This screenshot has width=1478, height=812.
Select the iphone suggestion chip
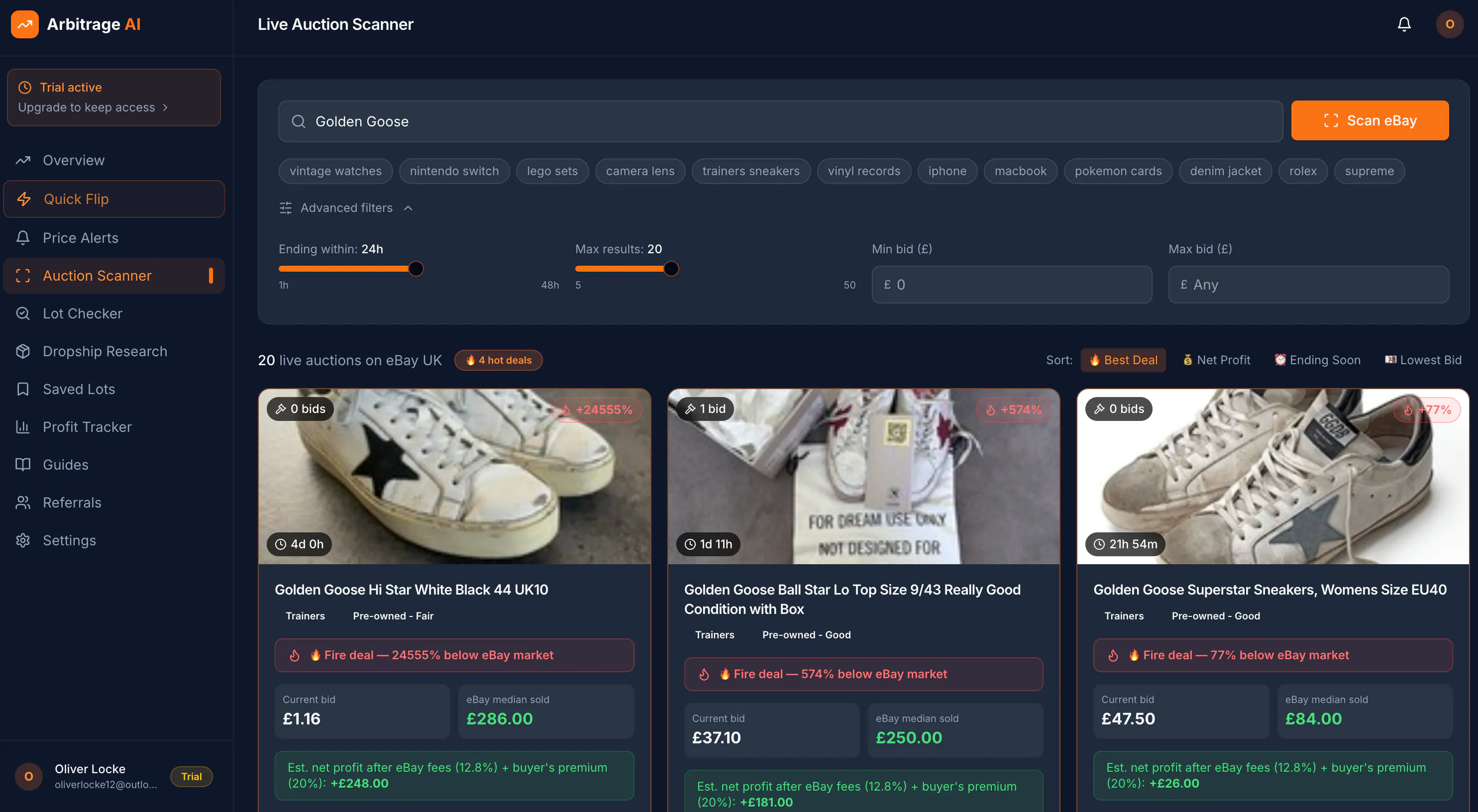click(x=948, y=171)
